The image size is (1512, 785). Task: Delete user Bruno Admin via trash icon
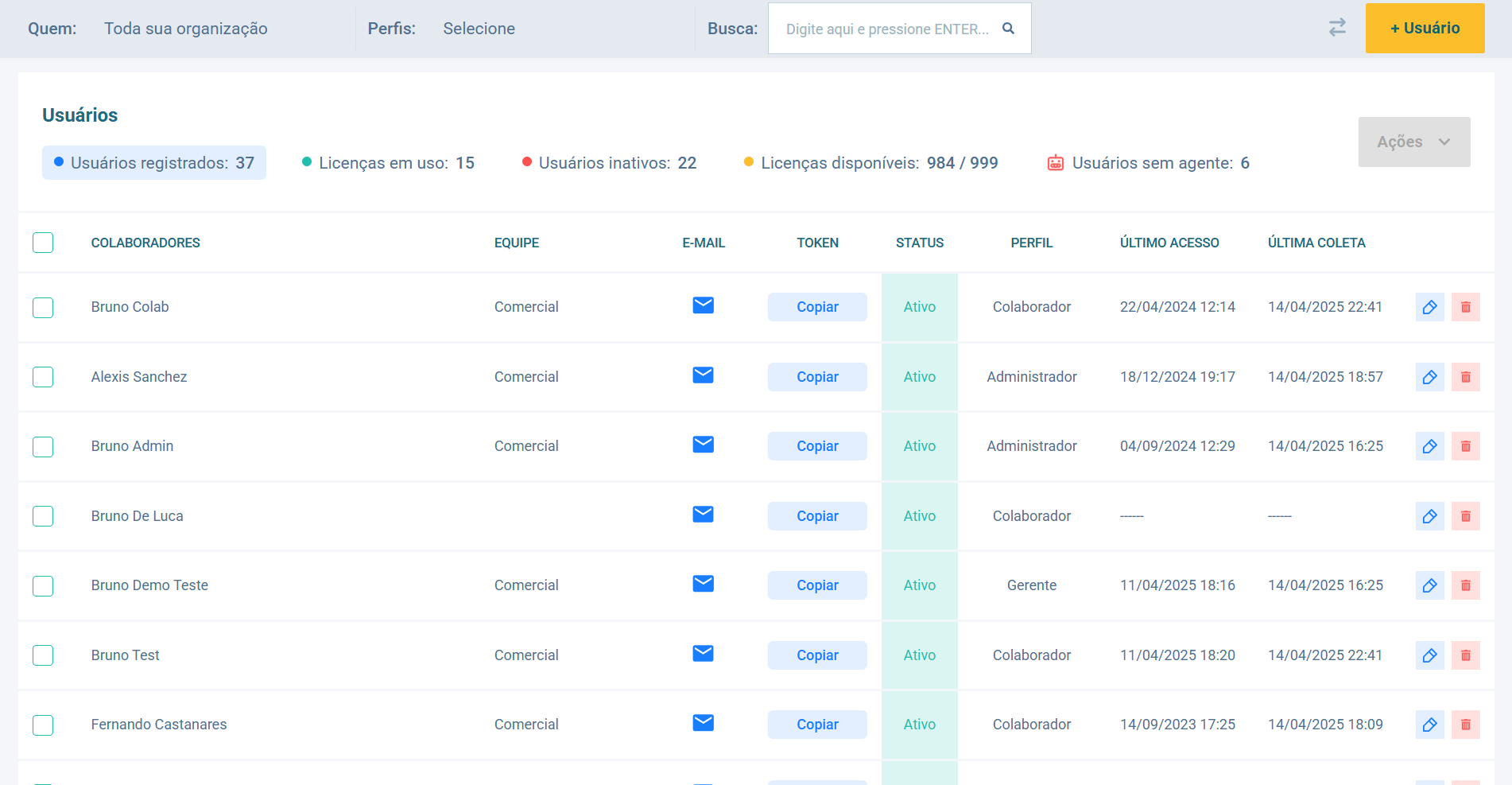coord(1465,446)
